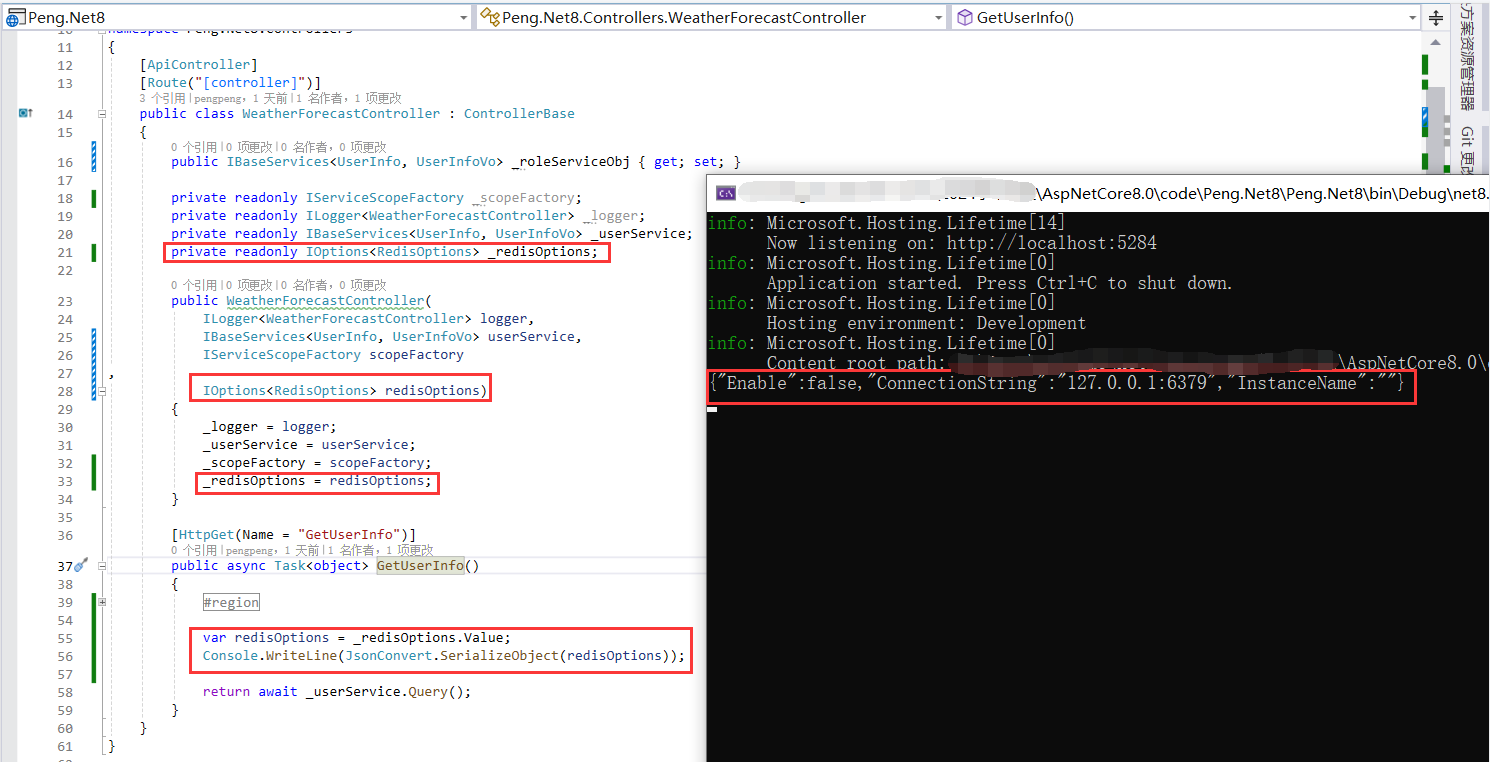Screen dimensions: 1490x762
Task: Click the Route attribute on line 13
Action: tap(230, 83)
